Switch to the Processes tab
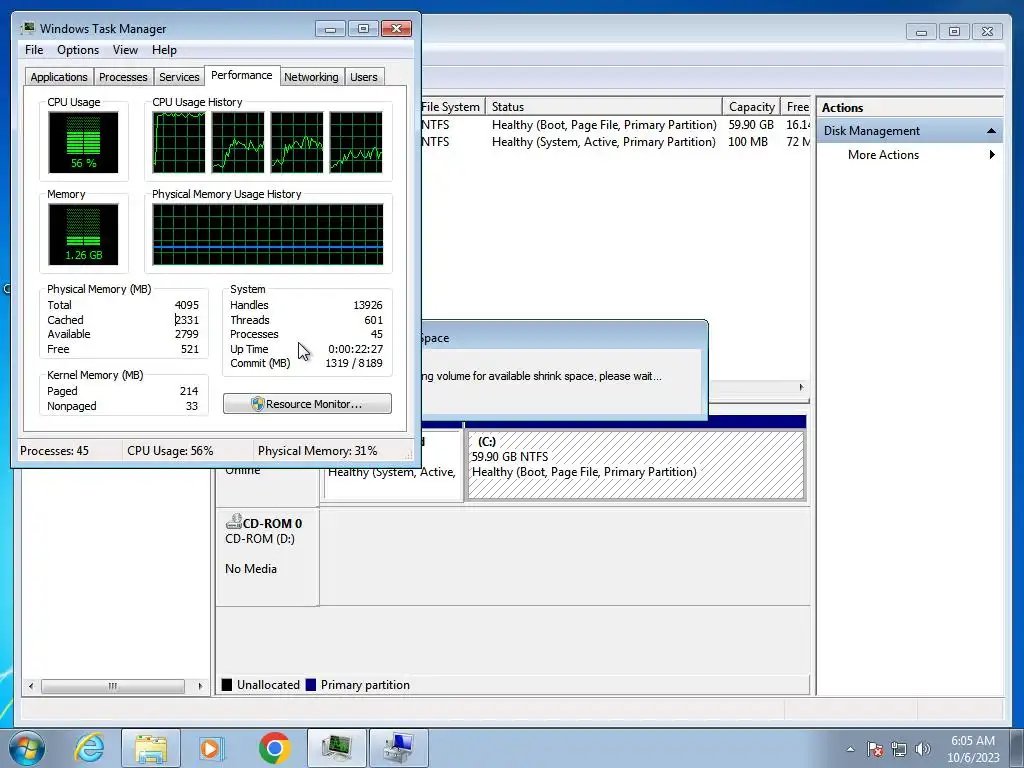1024x768 pixels. click(123, 77)
